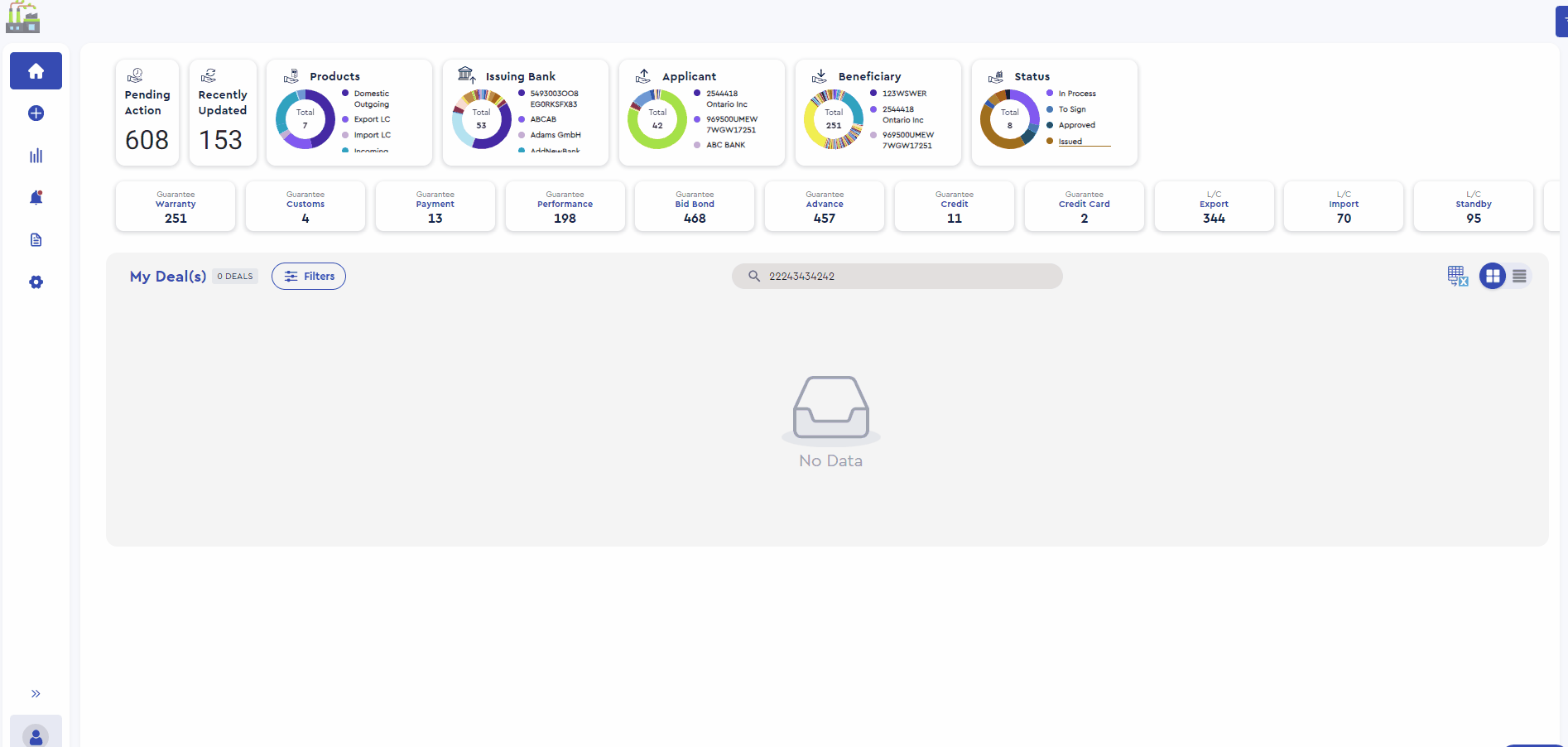Open the bar chart reports icon
This screenshot has height=747, width=1568.
(36, 156)
